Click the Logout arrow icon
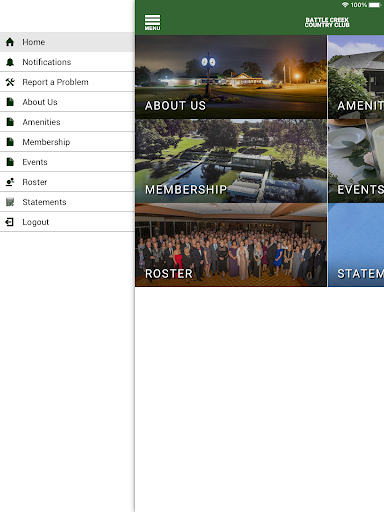Viewport: 384px width, 512px height. coord(10,222)
